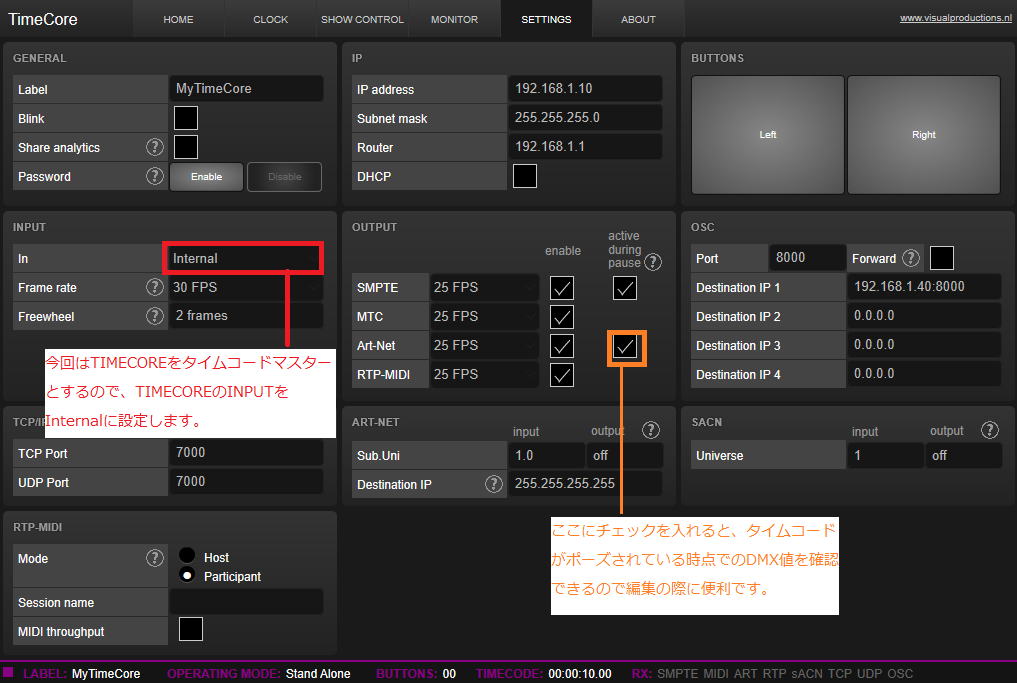This screenshot has height=683, width=1017.
Task: Click the Destination IP 4 field
Action: point(924,374)
